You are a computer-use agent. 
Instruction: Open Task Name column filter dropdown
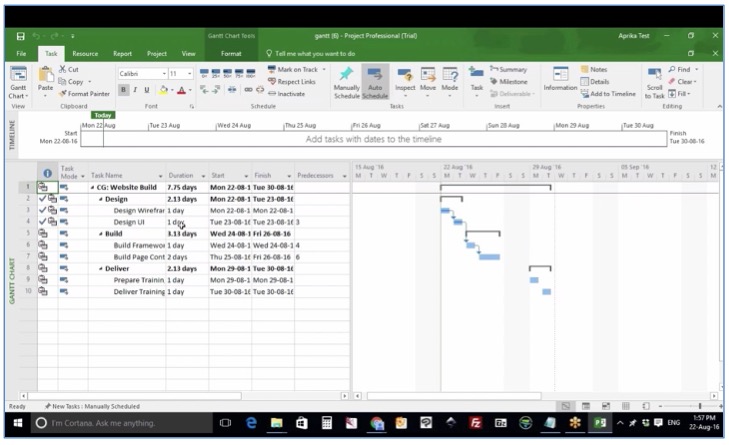(x=160, y=176)
